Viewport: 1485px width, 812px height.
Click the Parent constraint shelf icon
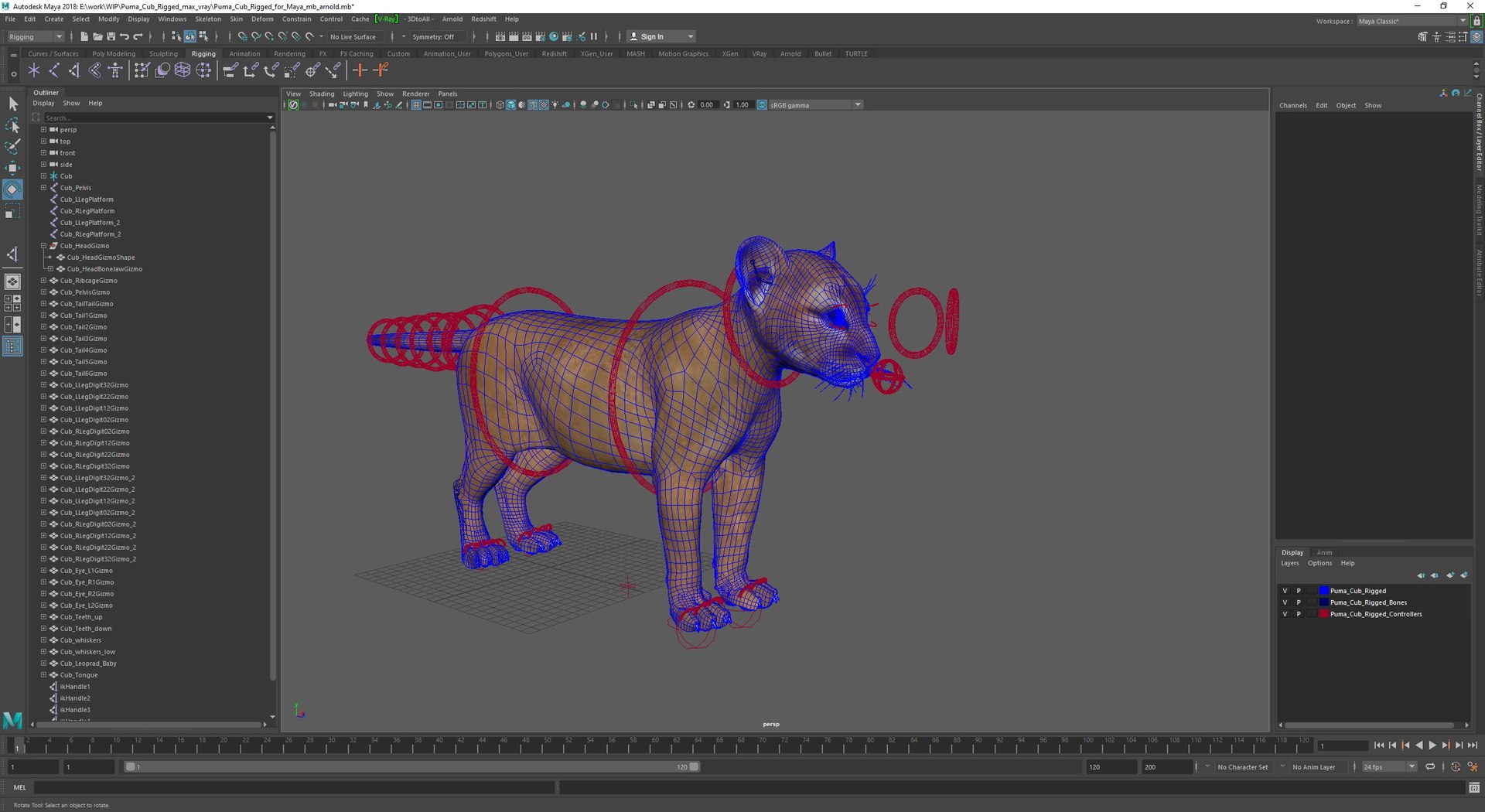pyautogui.click(x=230, y=70)
